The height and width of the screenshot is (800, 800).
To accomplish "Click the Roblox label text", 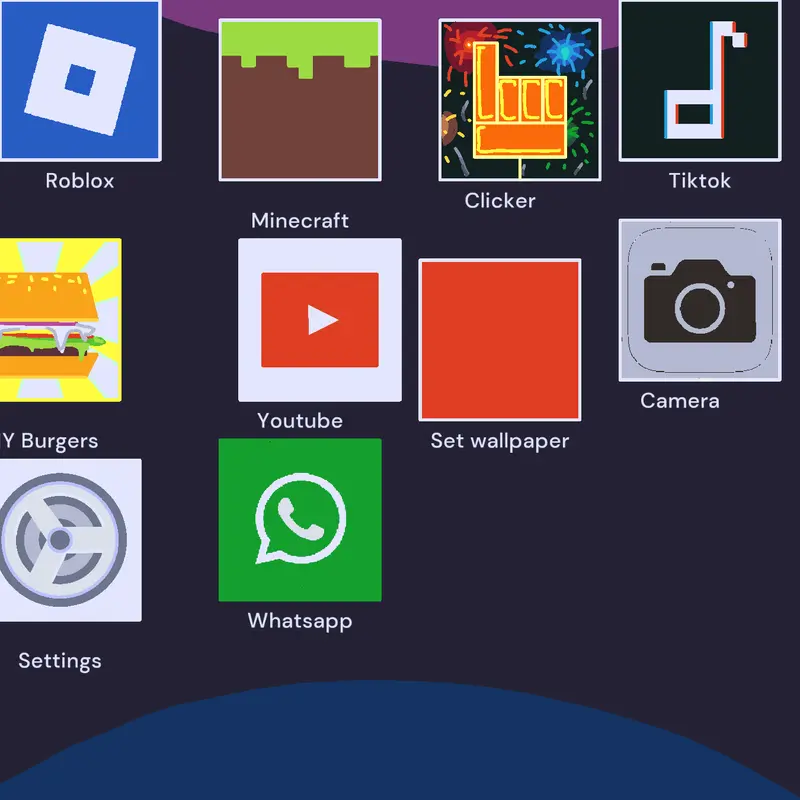I will coord(80,181).
